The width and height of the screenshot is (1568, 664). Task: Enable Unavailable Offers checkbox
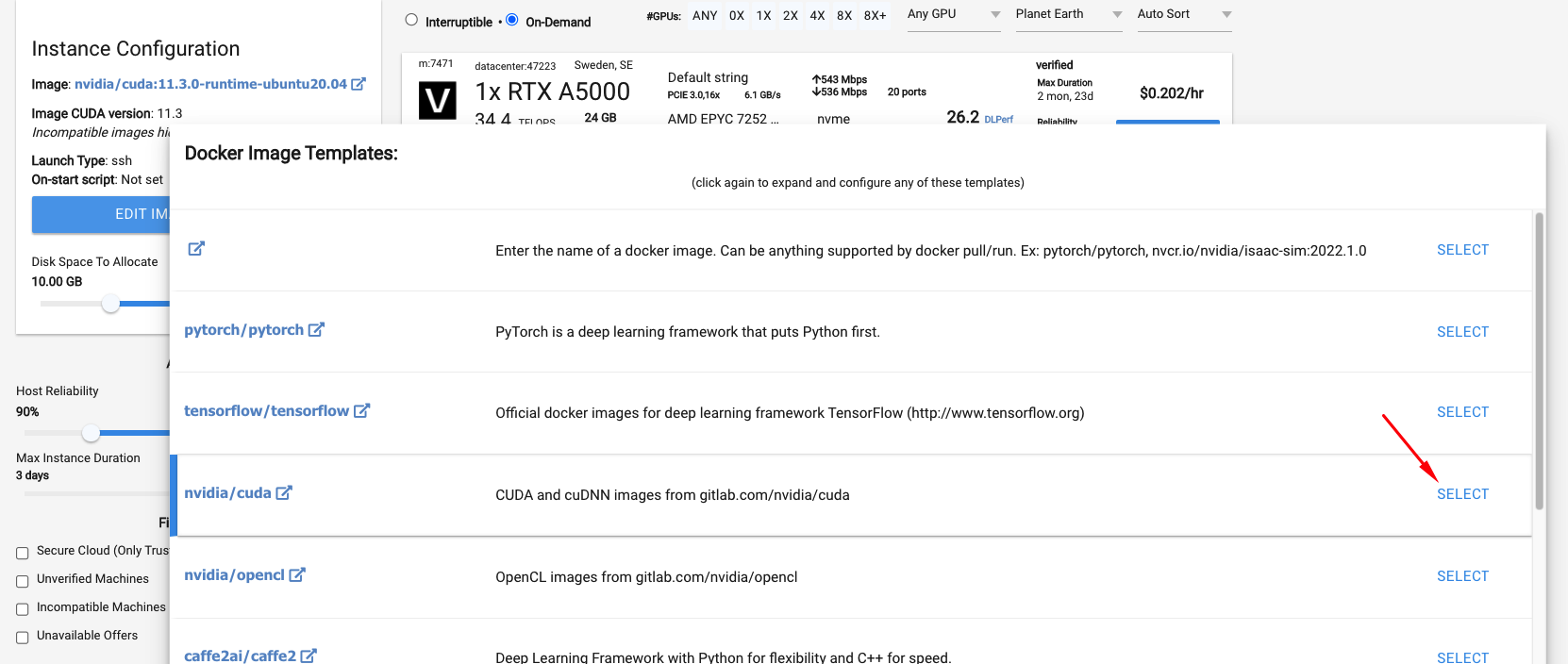(23, 638)
